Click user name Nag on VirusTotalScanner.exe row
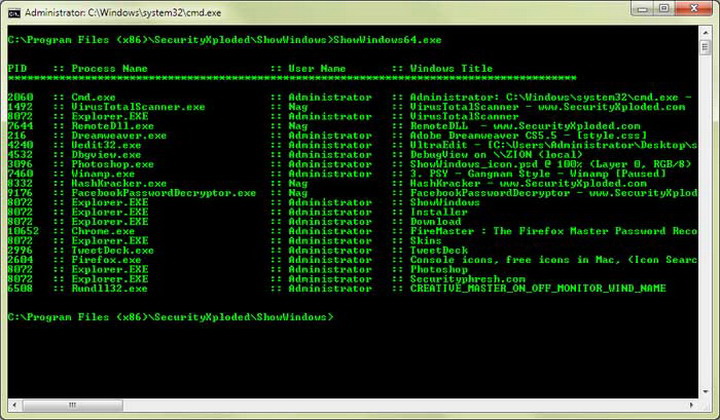The height and width of the screenshot is (420, 720). pos(298,107)
